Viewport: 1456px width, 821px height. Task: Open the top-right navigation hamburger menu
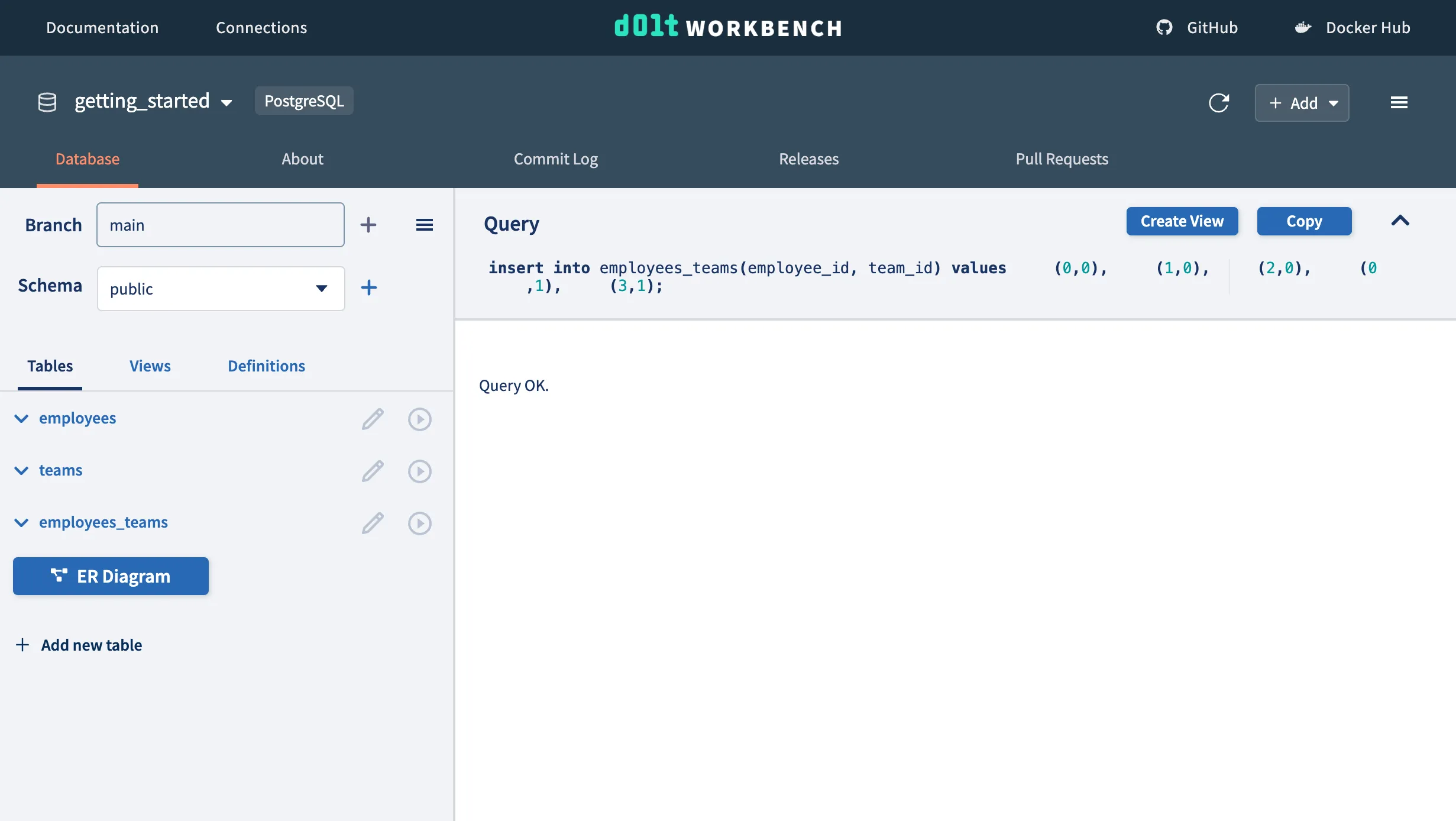coord(1399,102)
